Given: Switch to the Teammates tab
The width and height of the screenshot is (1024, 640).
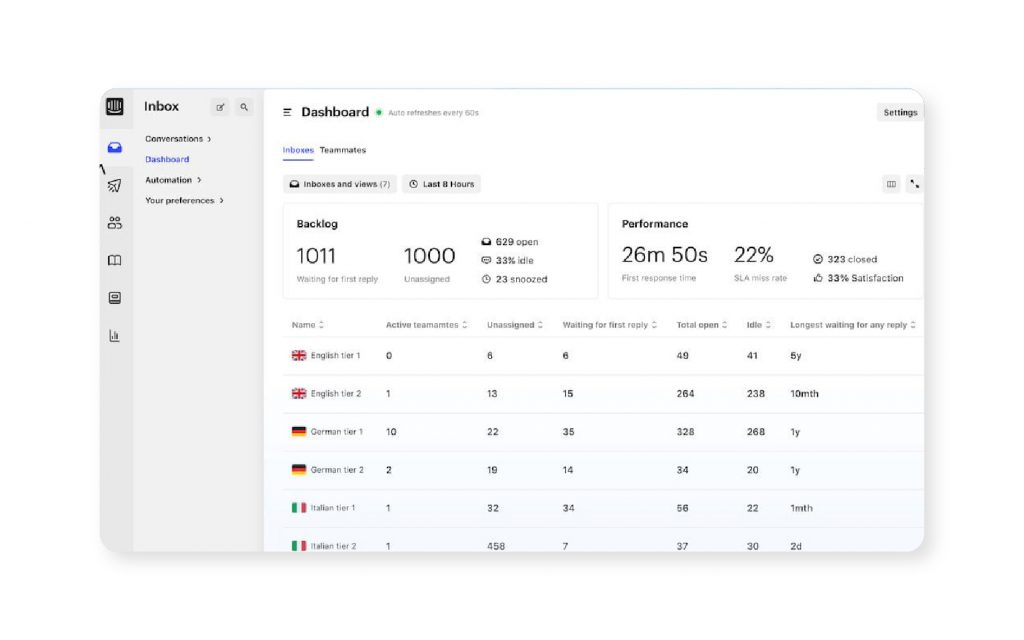Looking at the screenshot, I should tap(343, 150).
